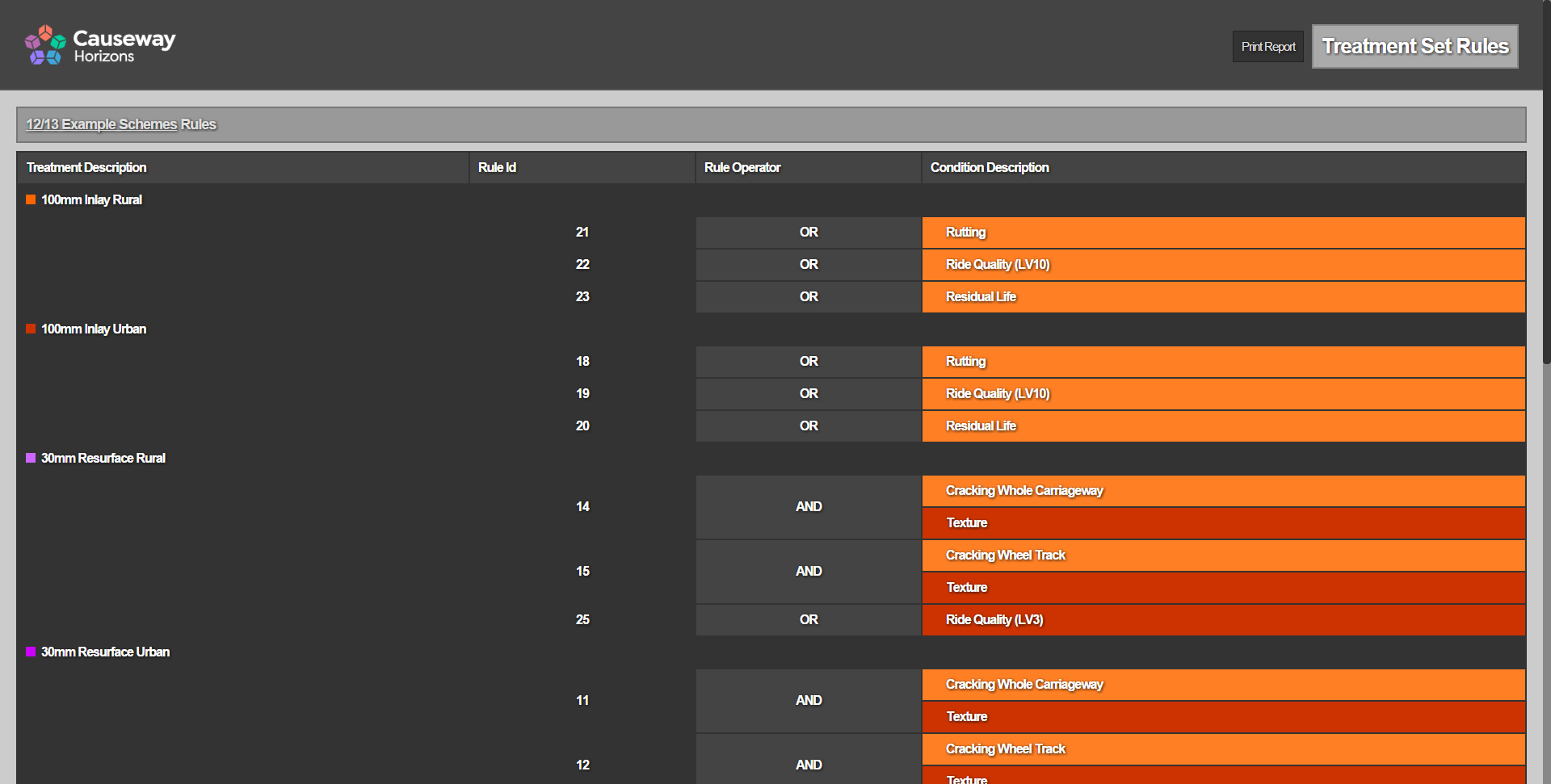Click the Ride Quality (LV10) condition for rule 19
The image size is (1551, 784).
998,394
